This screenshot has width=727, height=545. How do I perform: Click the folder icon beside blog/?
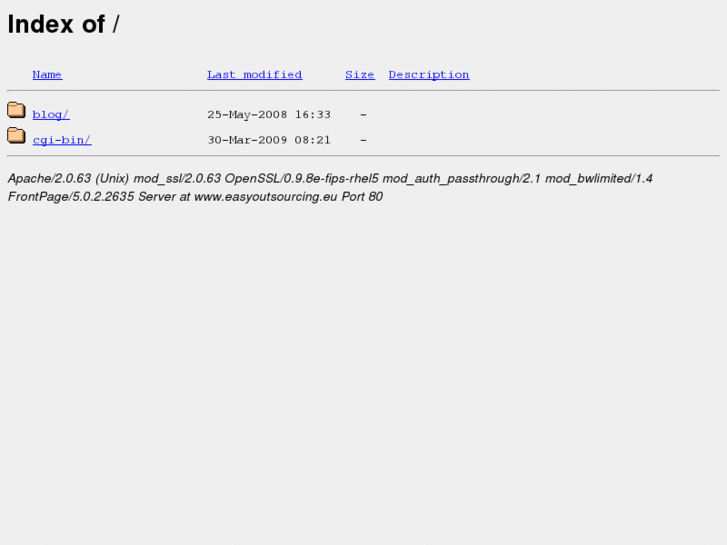pyautogui.click(x=16, y=110)
